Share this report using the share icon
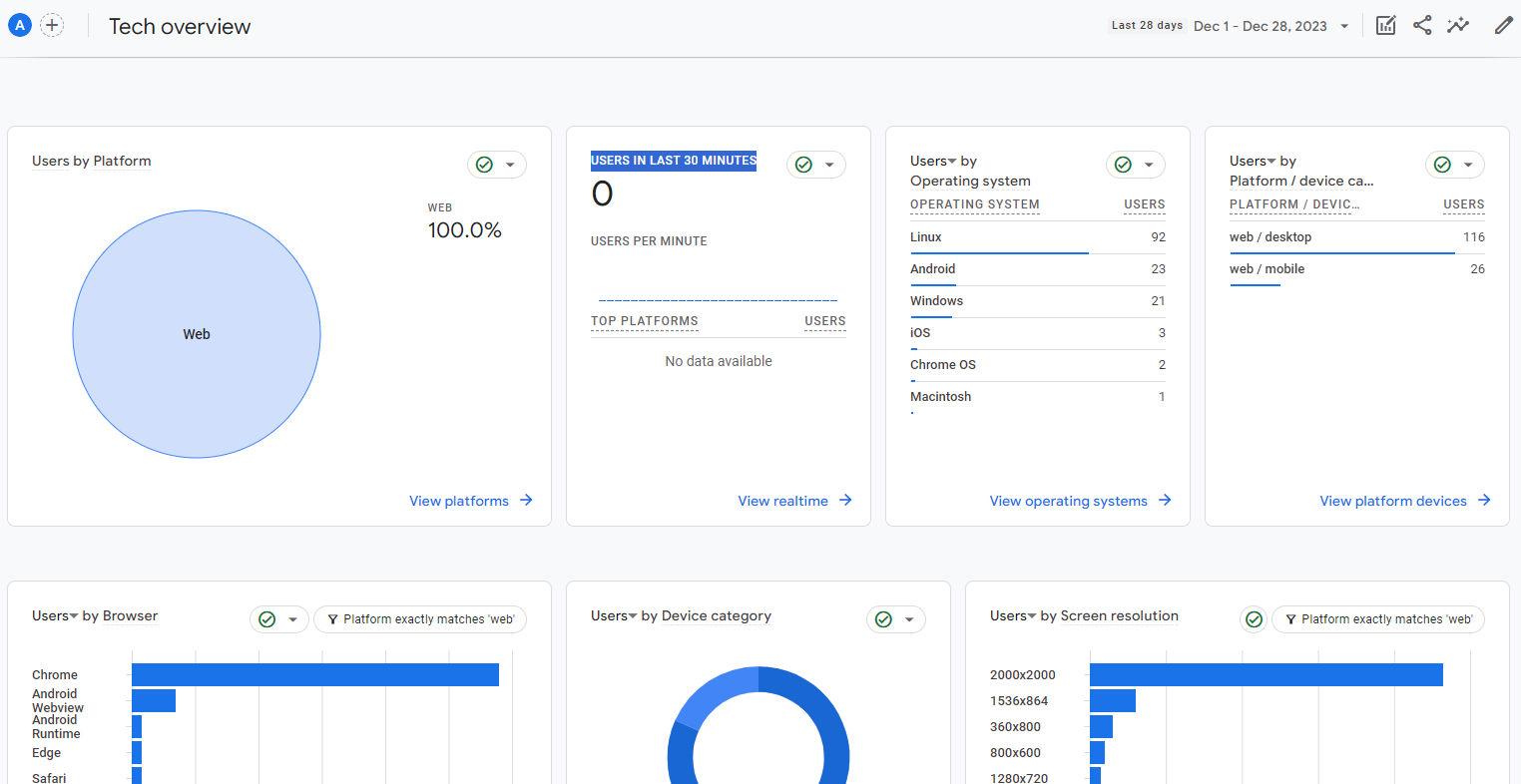The height and width of the screenshot is (784, 1521). [1422, 26]
